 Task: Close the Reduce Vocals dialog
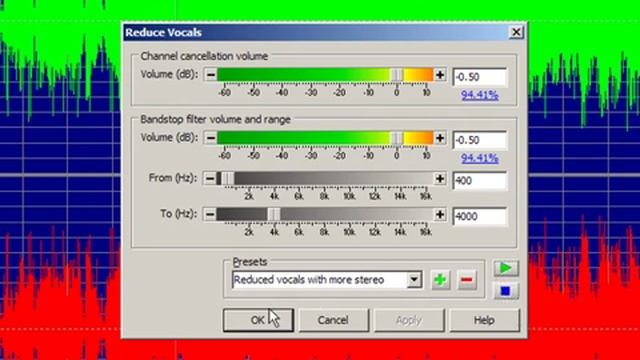(516, 32)
